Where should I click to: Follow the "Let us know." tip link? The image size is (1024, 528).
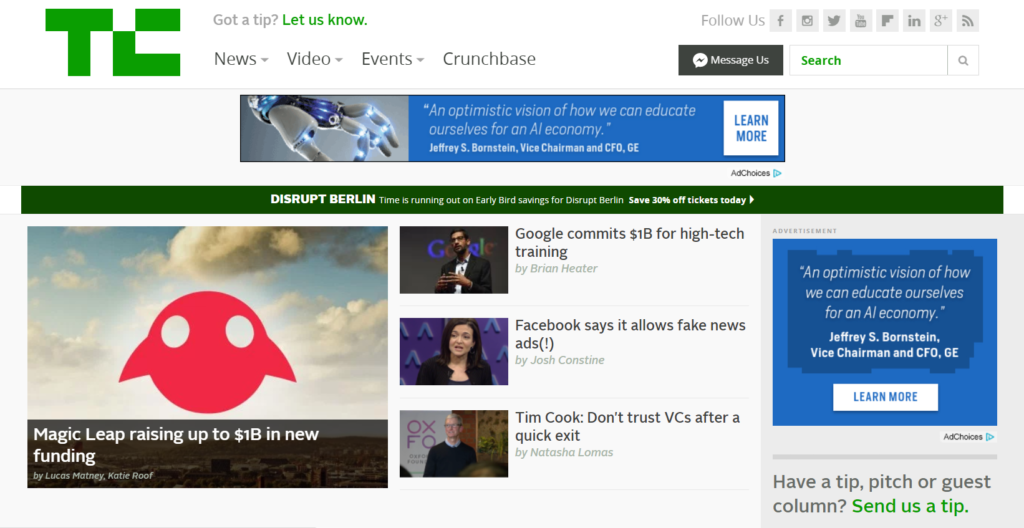pos(325,20)
